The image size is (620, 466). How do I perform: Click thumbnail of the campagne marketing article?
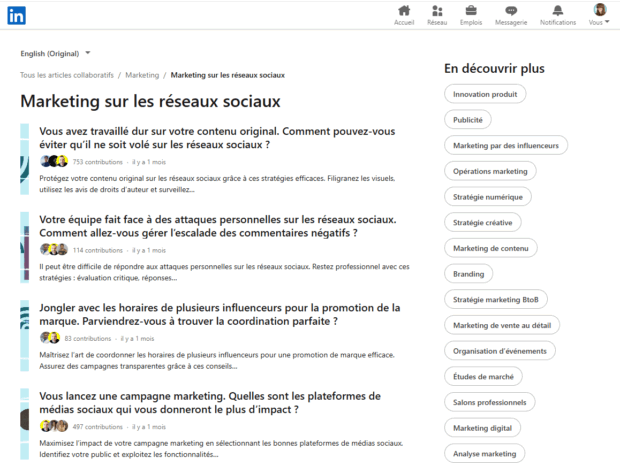point(25,424)
